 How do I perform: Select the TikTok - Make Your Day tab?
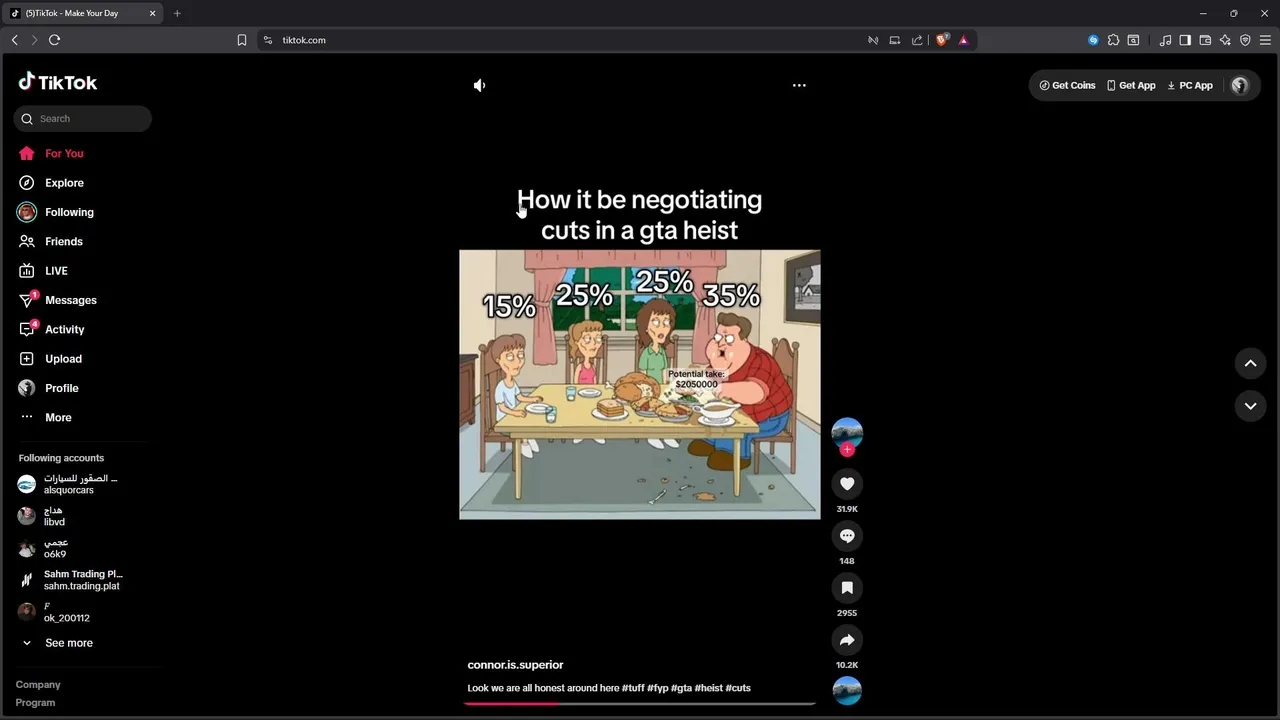[83, 13]
